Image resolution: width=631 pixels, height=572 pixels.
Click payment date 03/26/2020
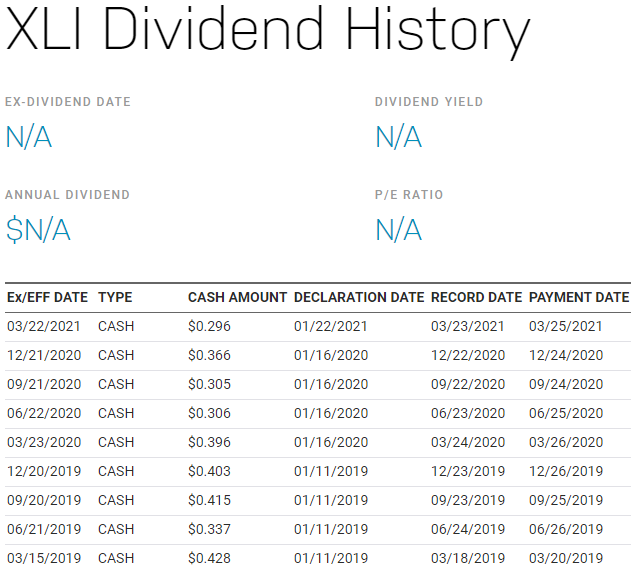566,442
